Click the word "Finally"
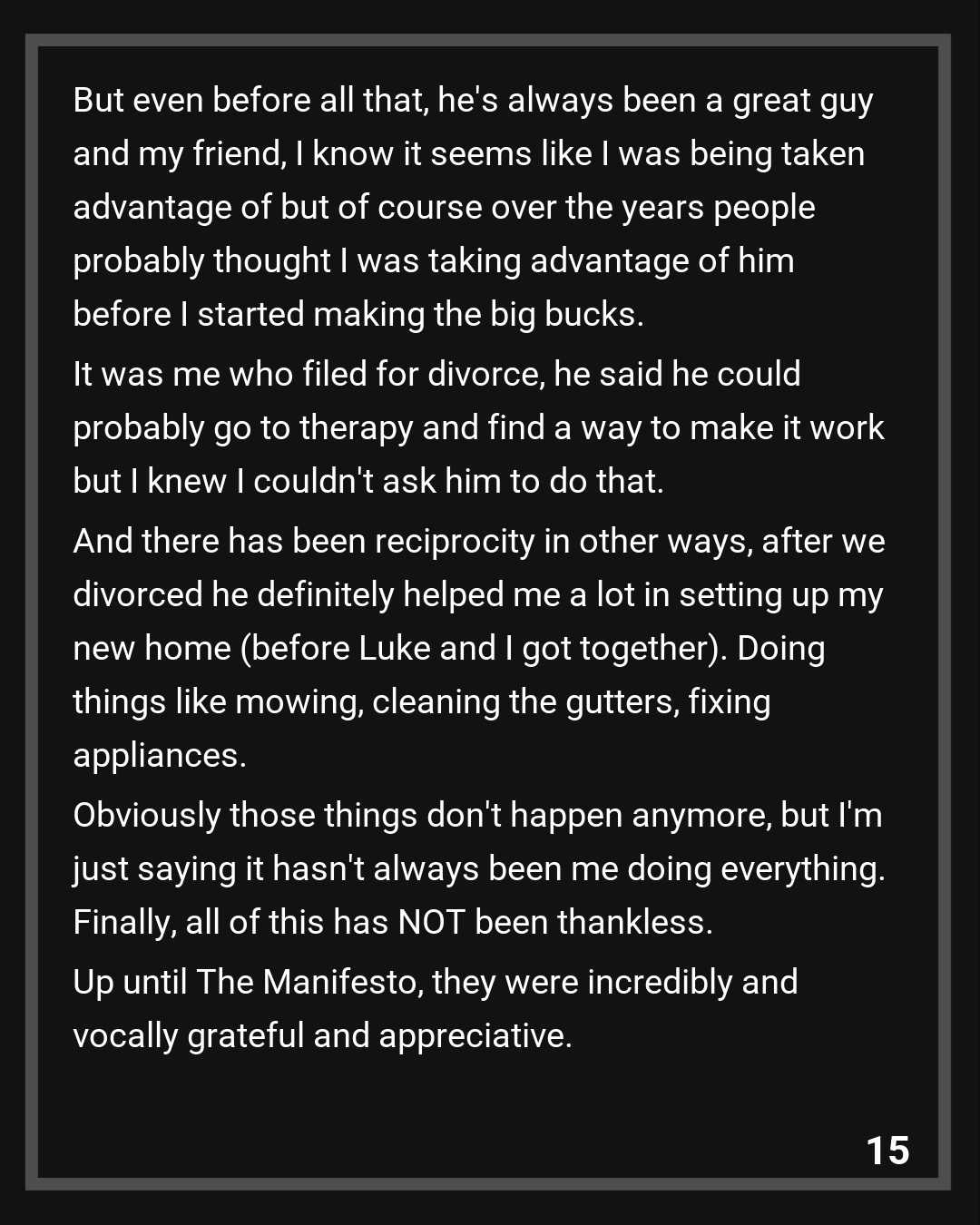Viewport: 980px width, 1225px height. (x=122, y=922)
